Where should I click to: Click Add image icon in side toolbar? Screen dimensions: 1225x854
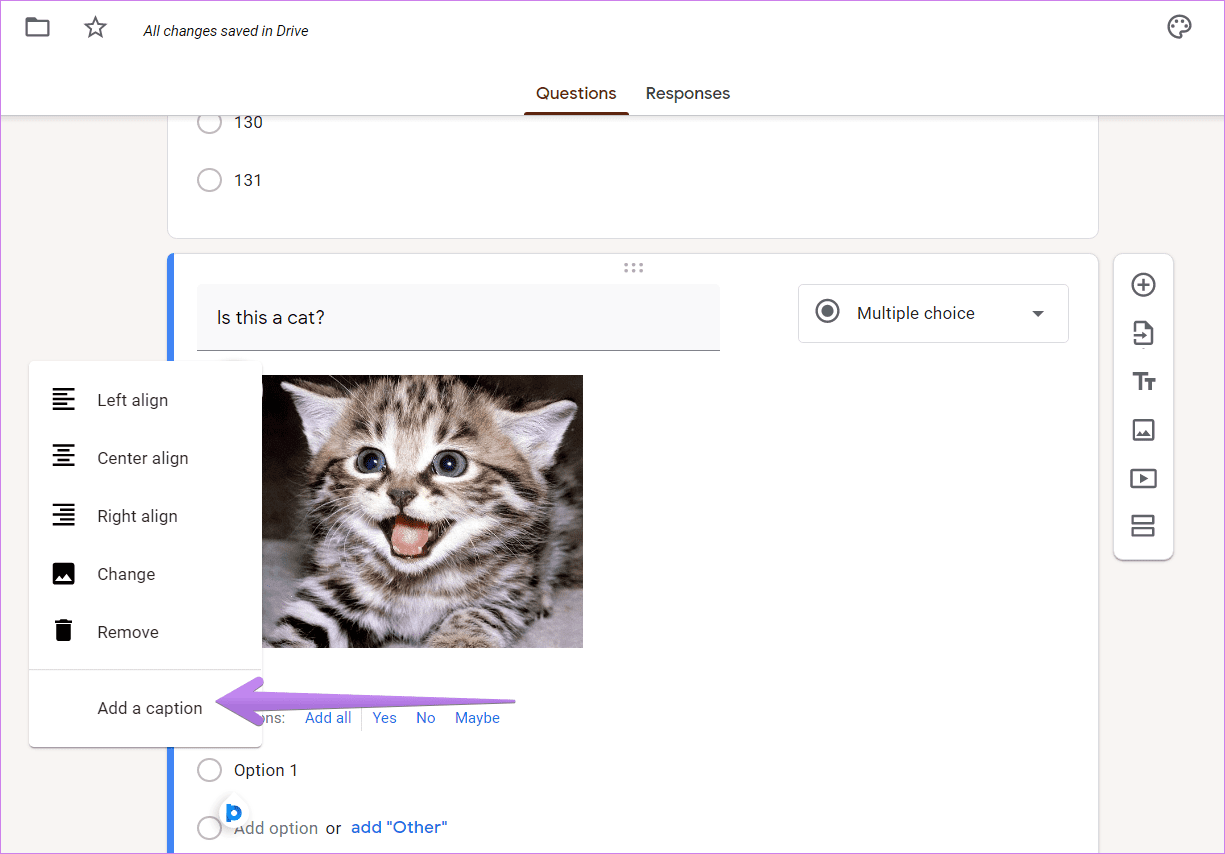click(1143, 430)
